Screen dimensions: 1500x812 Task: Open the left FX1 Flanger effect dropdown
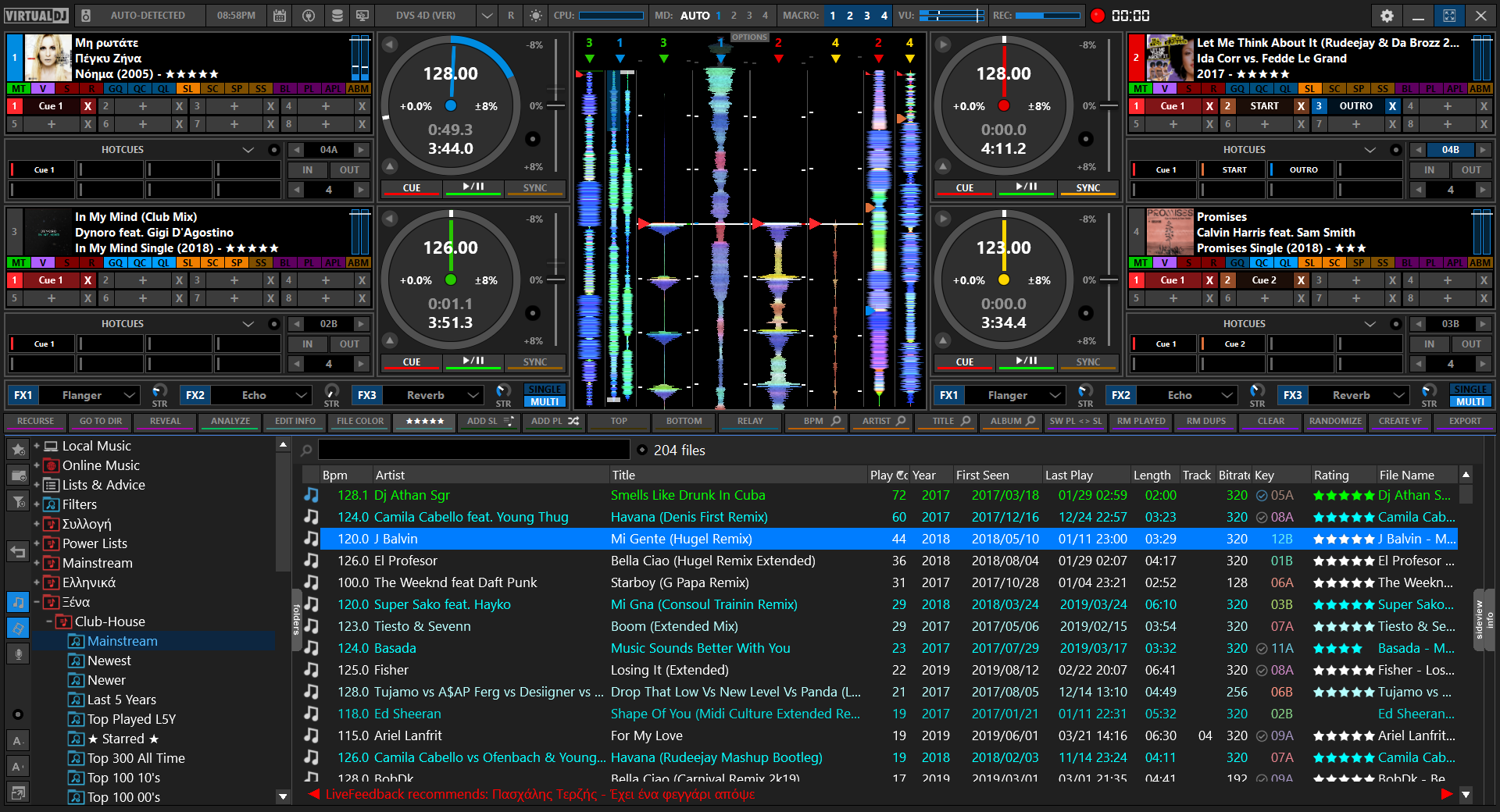(130, 395)
